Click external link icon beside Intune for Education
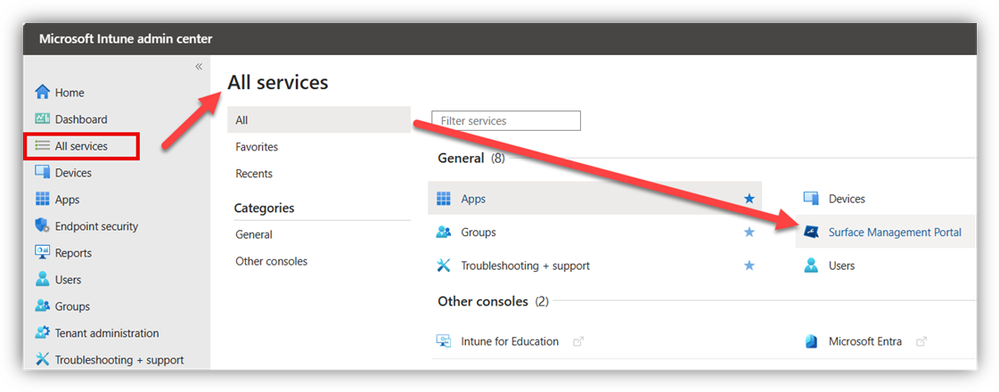Viewport: 999px width, 392px height. click(x=578, y=342)
